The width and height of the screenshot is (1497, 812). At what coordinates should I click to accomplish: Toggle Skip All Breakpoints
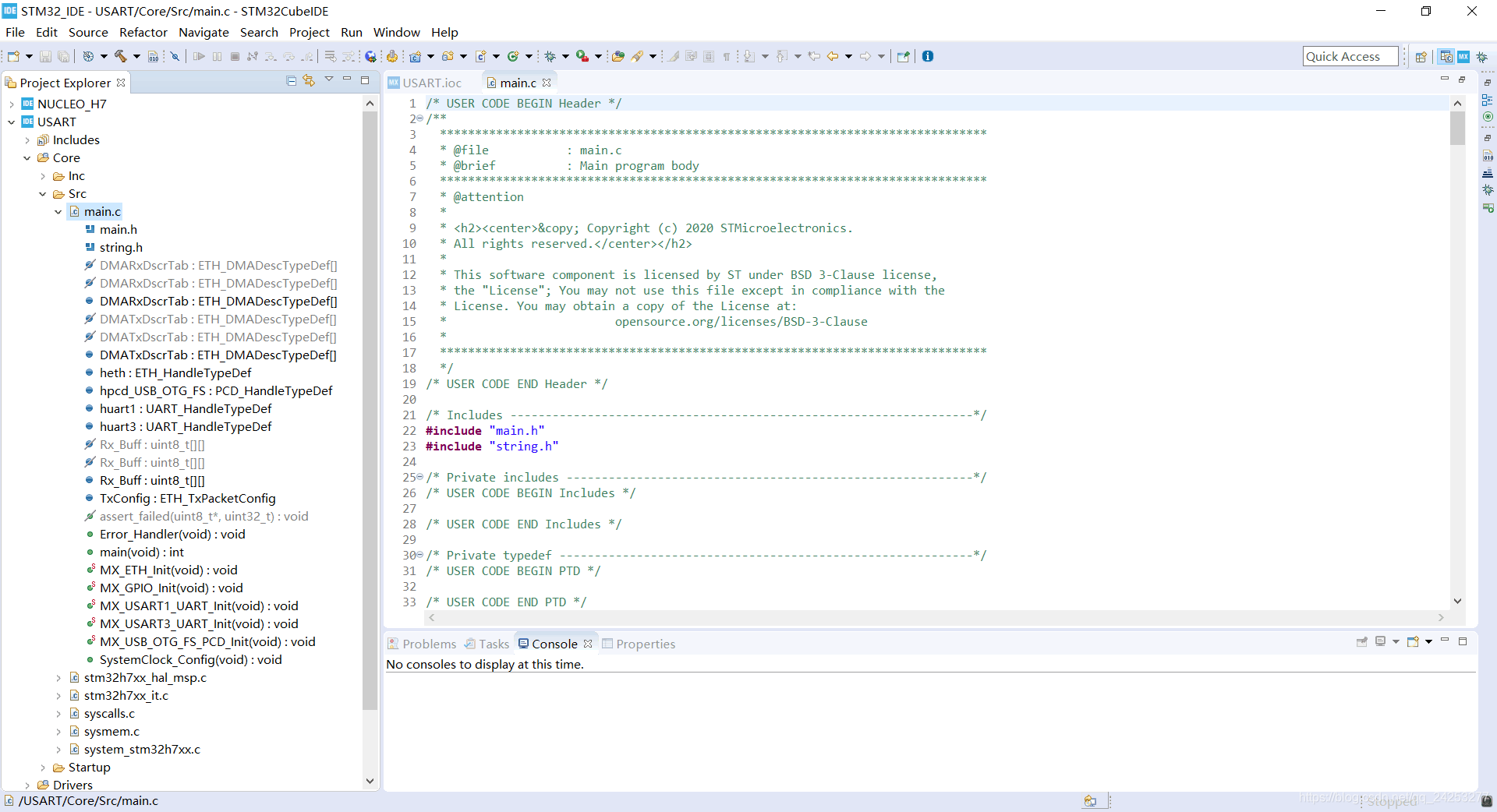click(175, 56)
